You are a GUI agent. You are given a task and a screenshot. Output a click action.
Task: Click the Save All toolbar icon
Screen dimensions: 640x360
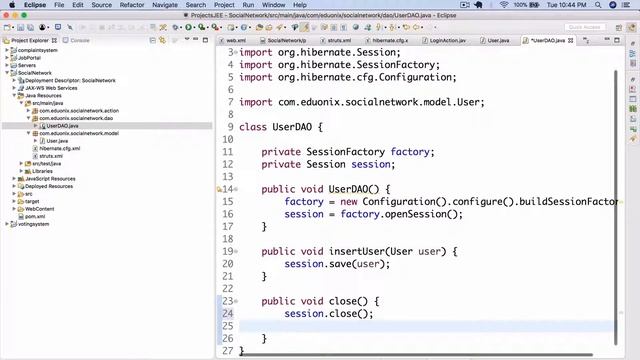pos(30,27)
